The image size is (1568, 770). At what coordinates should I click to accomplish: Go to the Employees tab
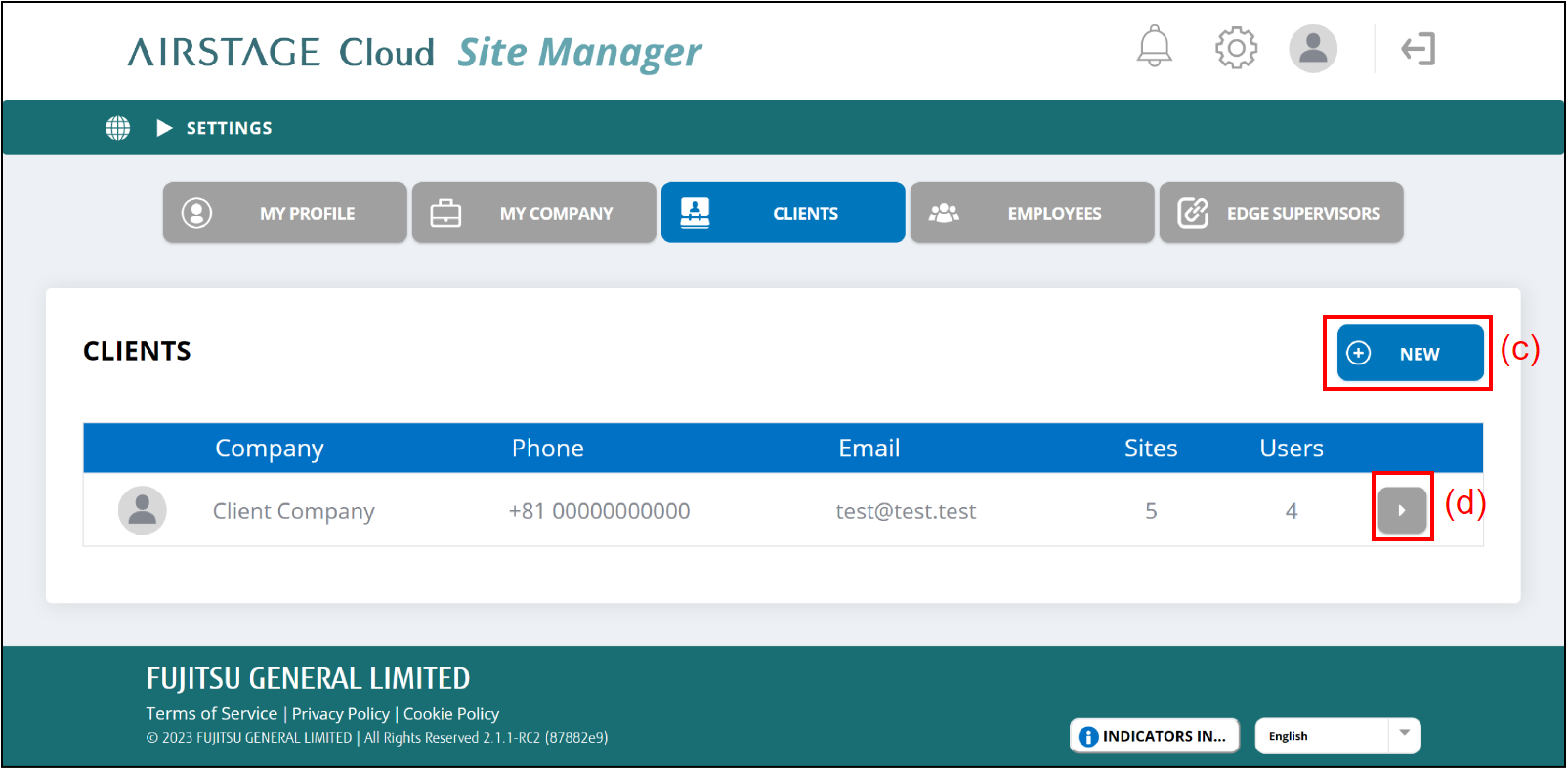tap(1033, 213)
